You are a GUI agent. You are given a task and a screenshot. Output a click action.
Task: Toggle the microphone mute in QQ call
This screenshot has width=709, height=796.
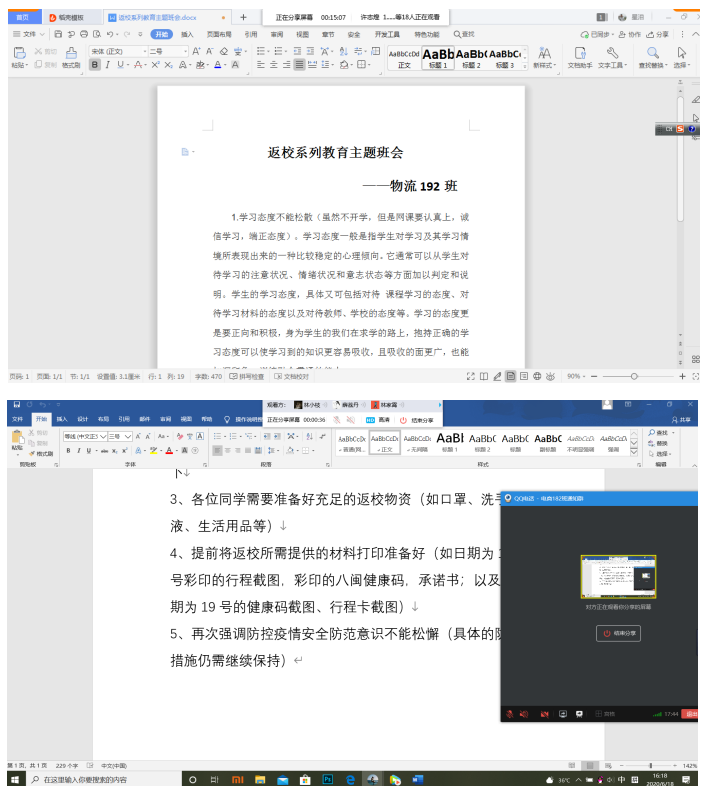511,714
